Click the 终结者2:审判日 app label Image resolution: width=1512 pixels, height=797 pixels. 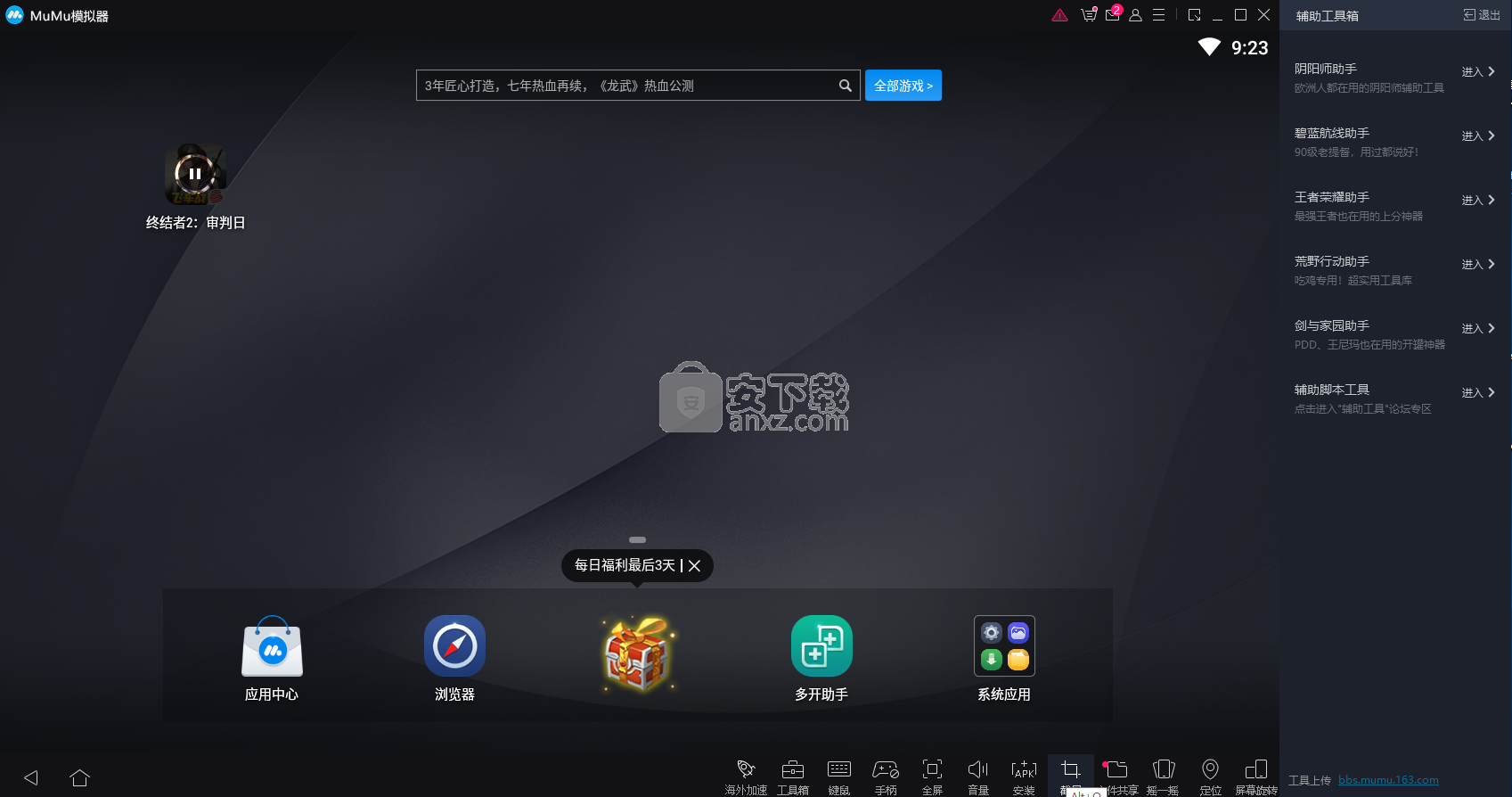pyautogui.click(x=195, y=223)
